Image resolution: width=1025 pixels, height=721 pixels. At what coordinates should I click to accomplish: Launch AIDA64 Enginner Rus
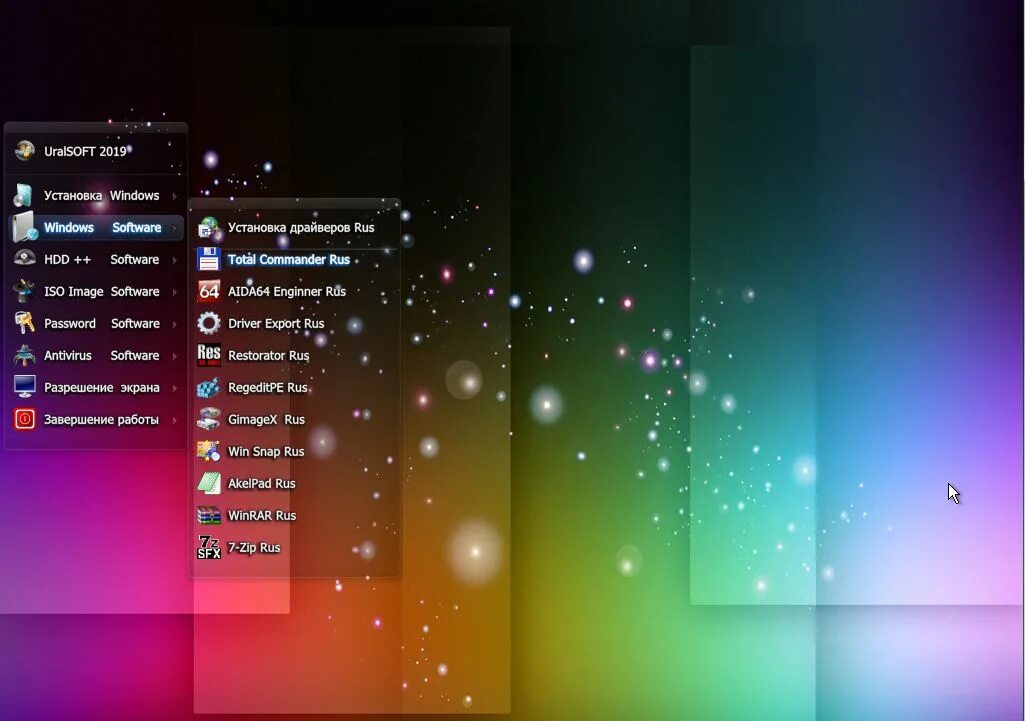tap(295, 292)
